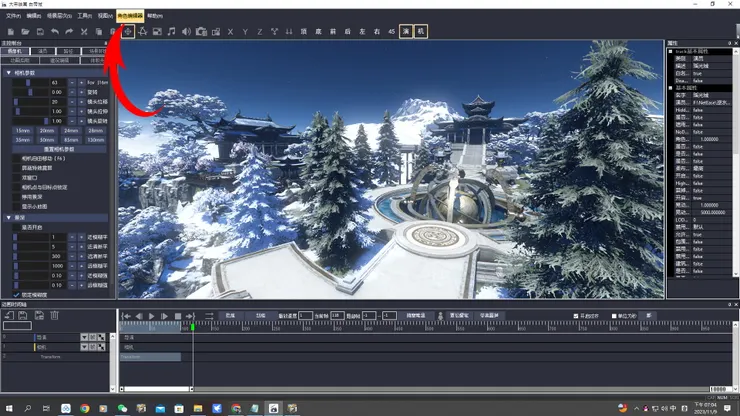Click save-as icon in timeline panel
The width and height of the screenshot is (740, 416).
(39, 315)
